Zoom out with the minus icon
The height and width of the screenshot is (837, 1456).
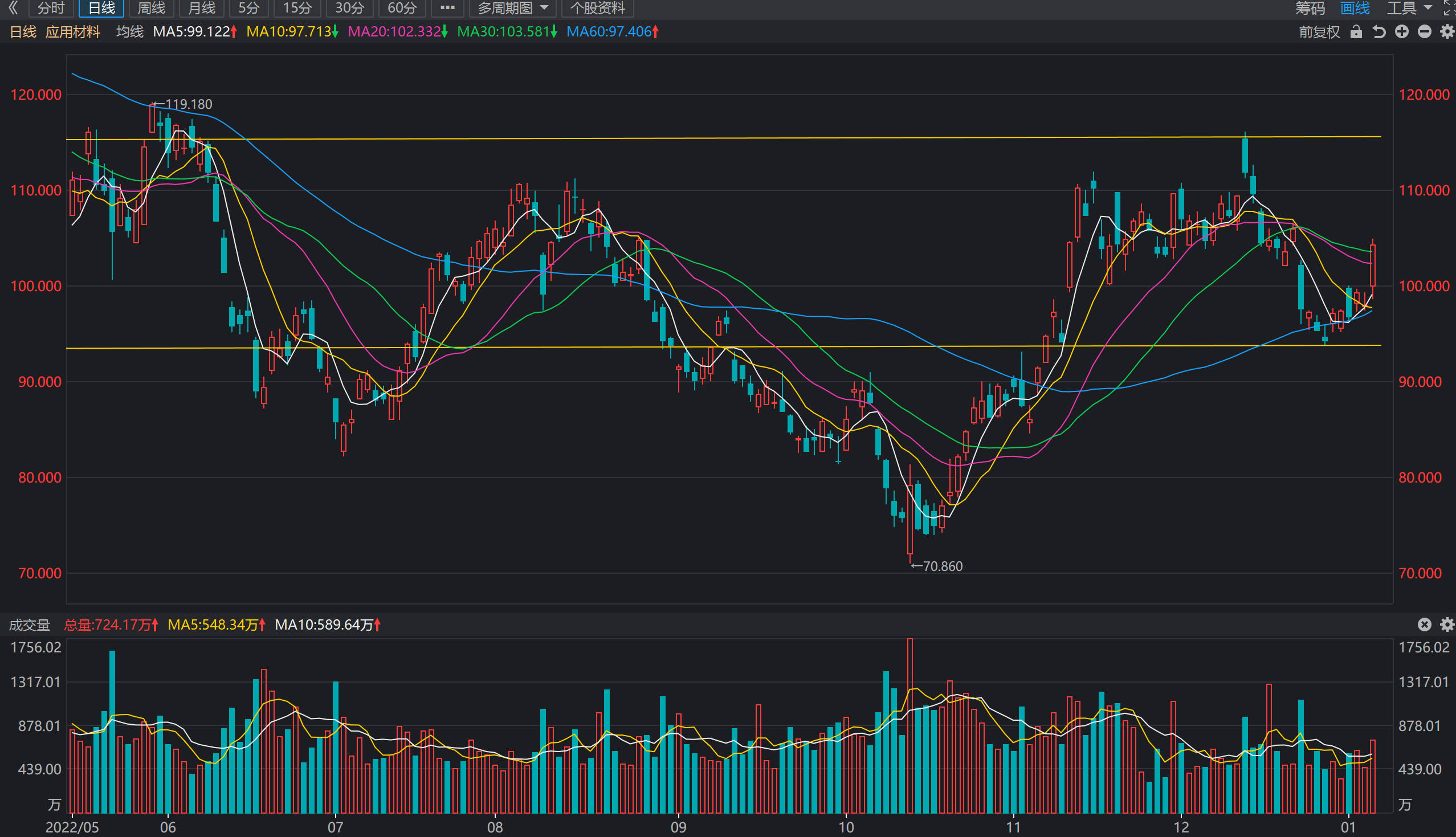click(x=1425, y=31)
